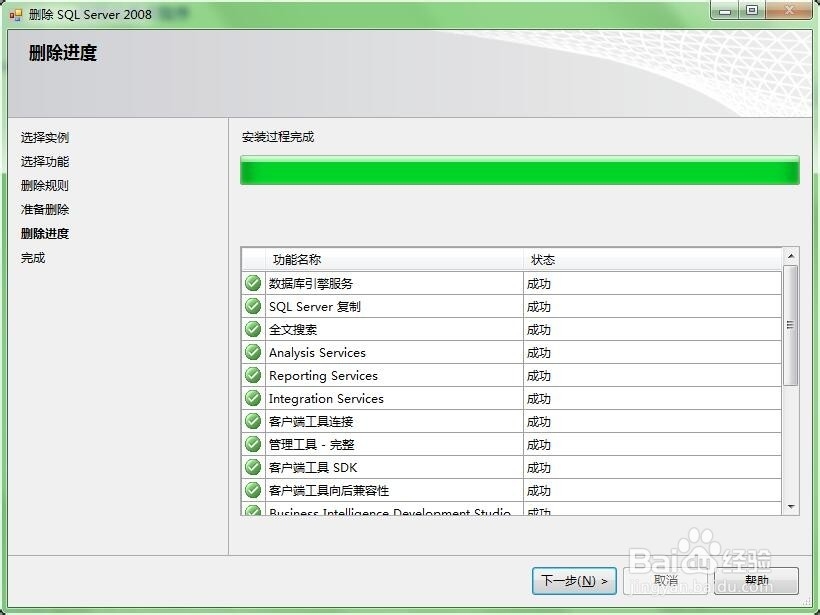Click the green check beside Reporting Services
This screenshot has height=615, width=820.
click(252, 375)
